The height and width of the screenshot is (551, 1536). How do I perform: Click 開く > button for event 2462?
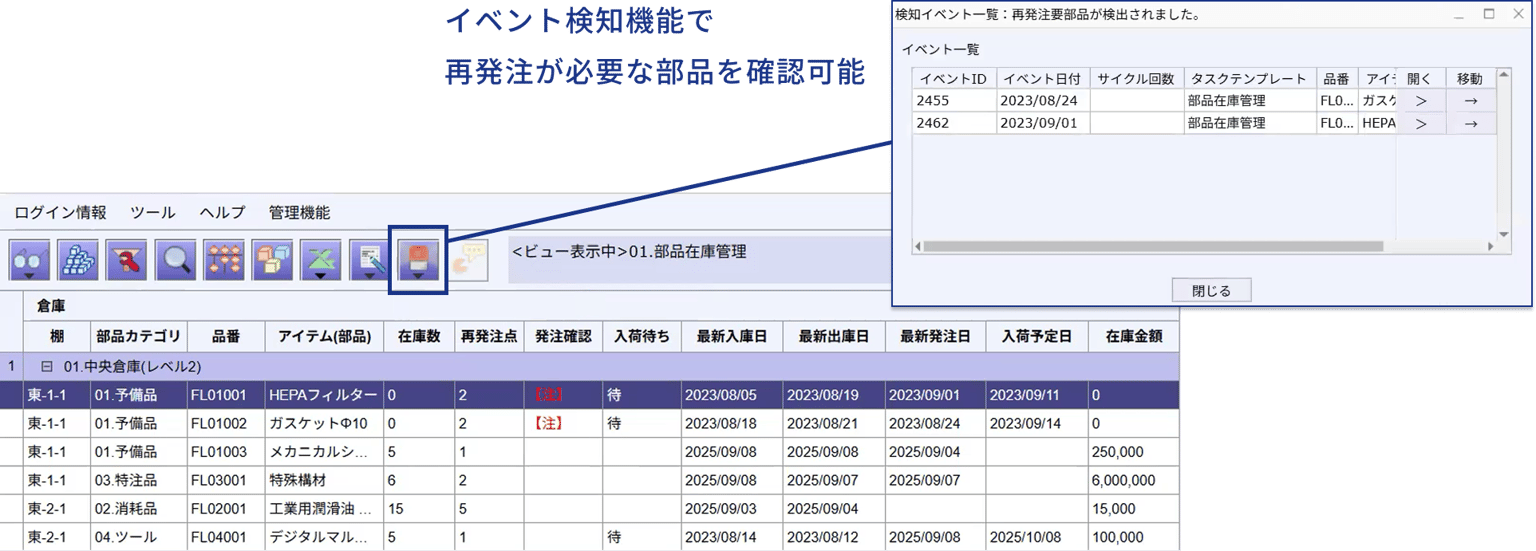(1421, 123)
